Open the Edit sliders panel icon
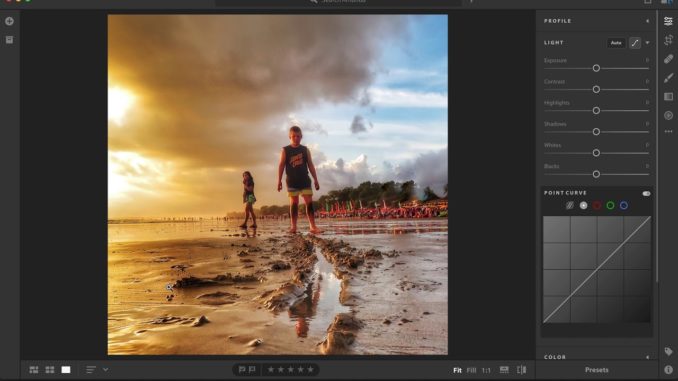This screenshot has height=381, width=678. click(668, 21)
